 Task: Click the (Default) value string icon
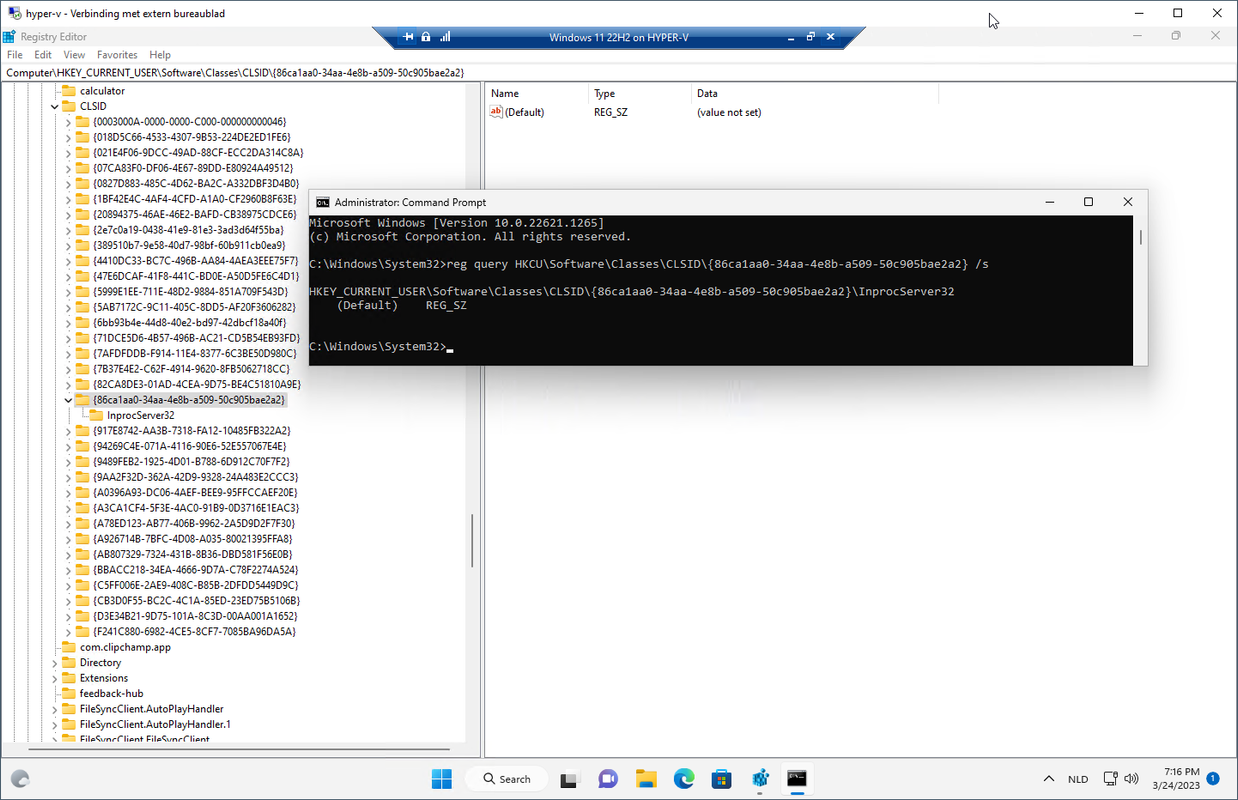pos(496,112)
